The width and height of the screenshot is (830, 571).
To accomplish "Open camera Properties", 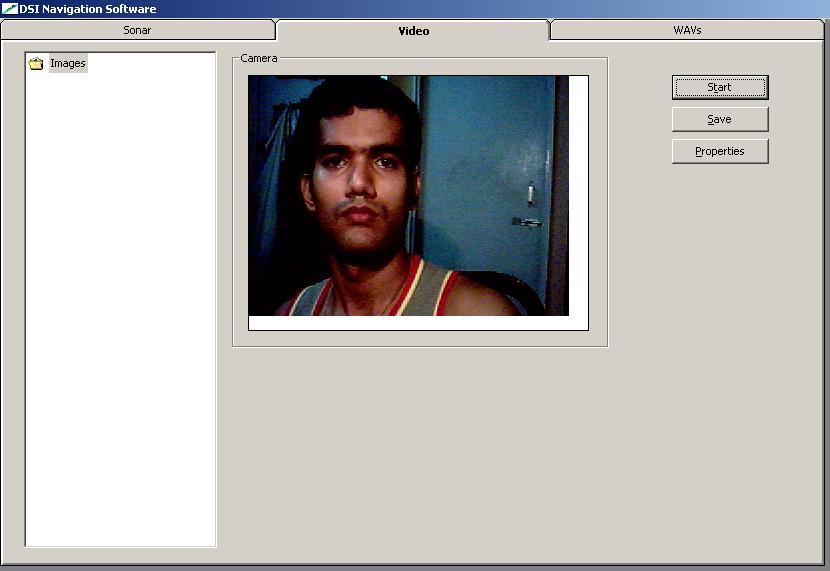I will pyautogui.click(x=719, y=151).
